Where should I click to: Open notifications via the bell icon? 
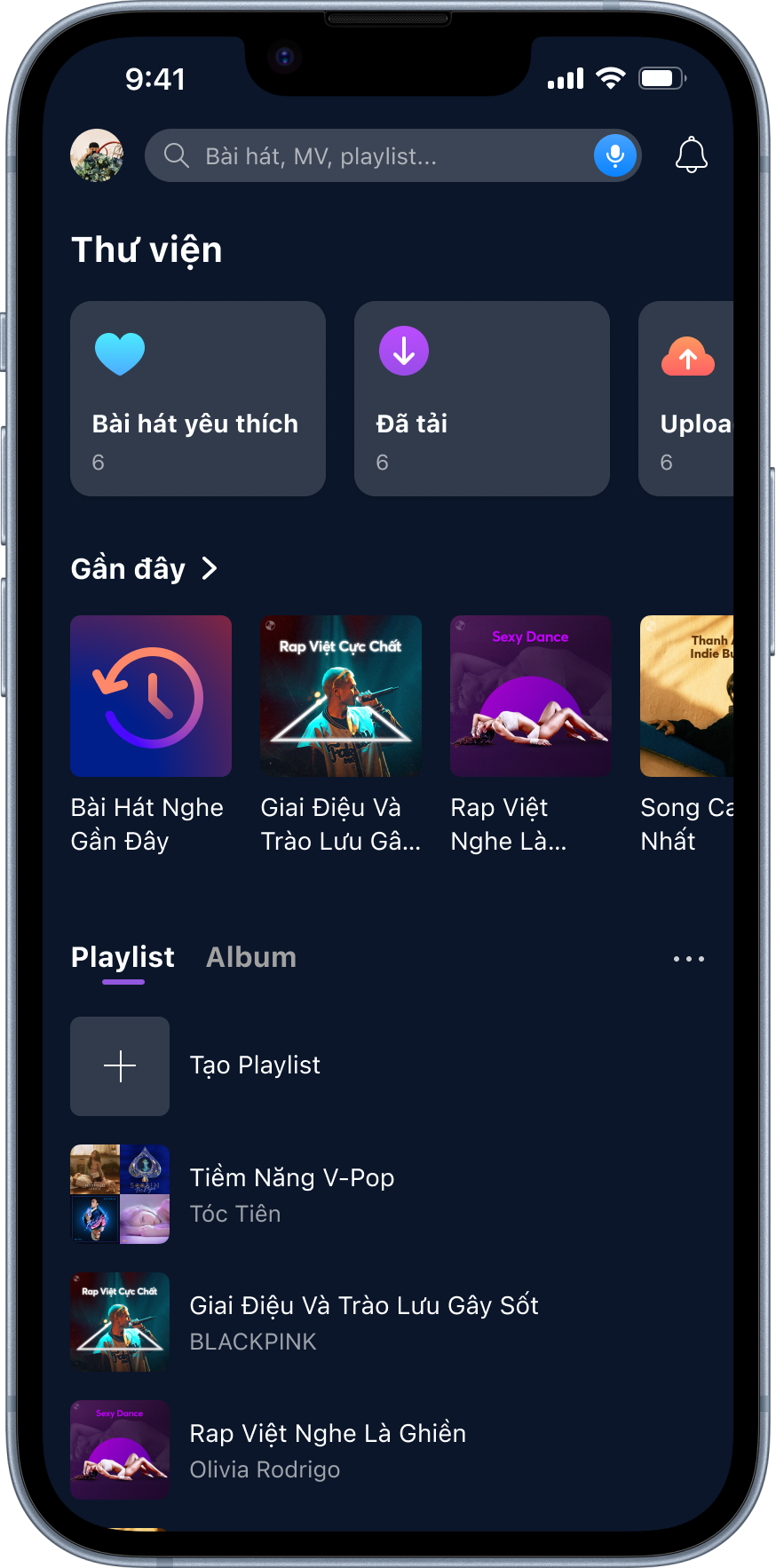[691, 155]
